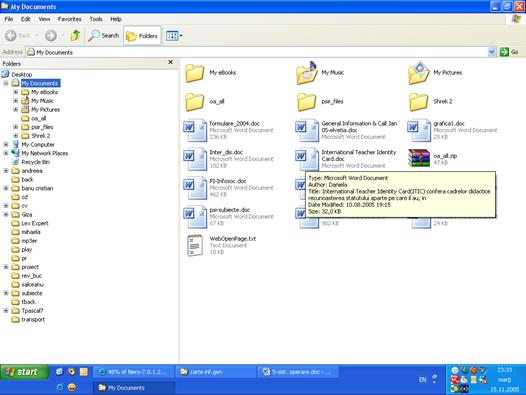
Task: Select subiecte folder in tree
Action: coord(32,293)
